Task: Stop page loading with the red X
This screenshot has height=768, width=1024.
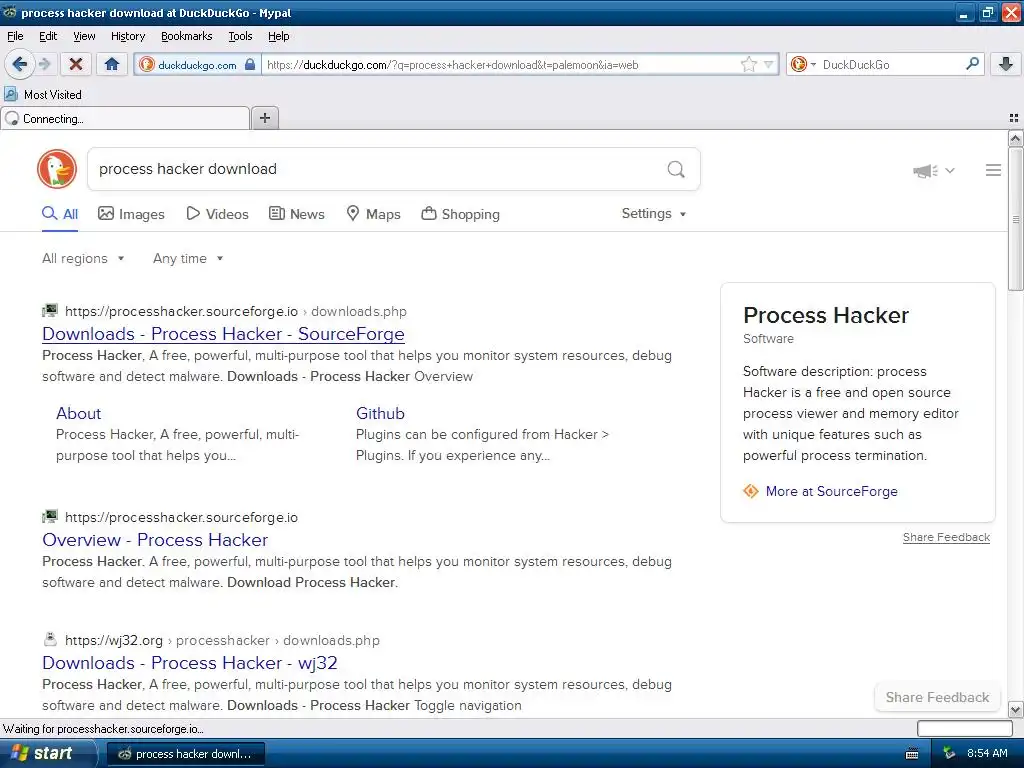Action: point(76,64)
